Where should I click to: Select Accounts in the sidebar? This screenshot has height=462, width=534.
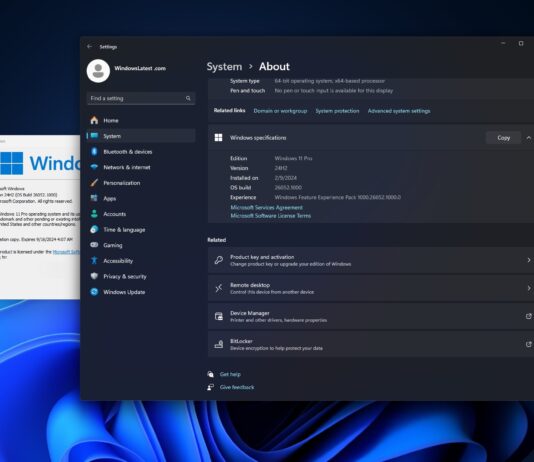pyautogui.click(x=141, y=214)
